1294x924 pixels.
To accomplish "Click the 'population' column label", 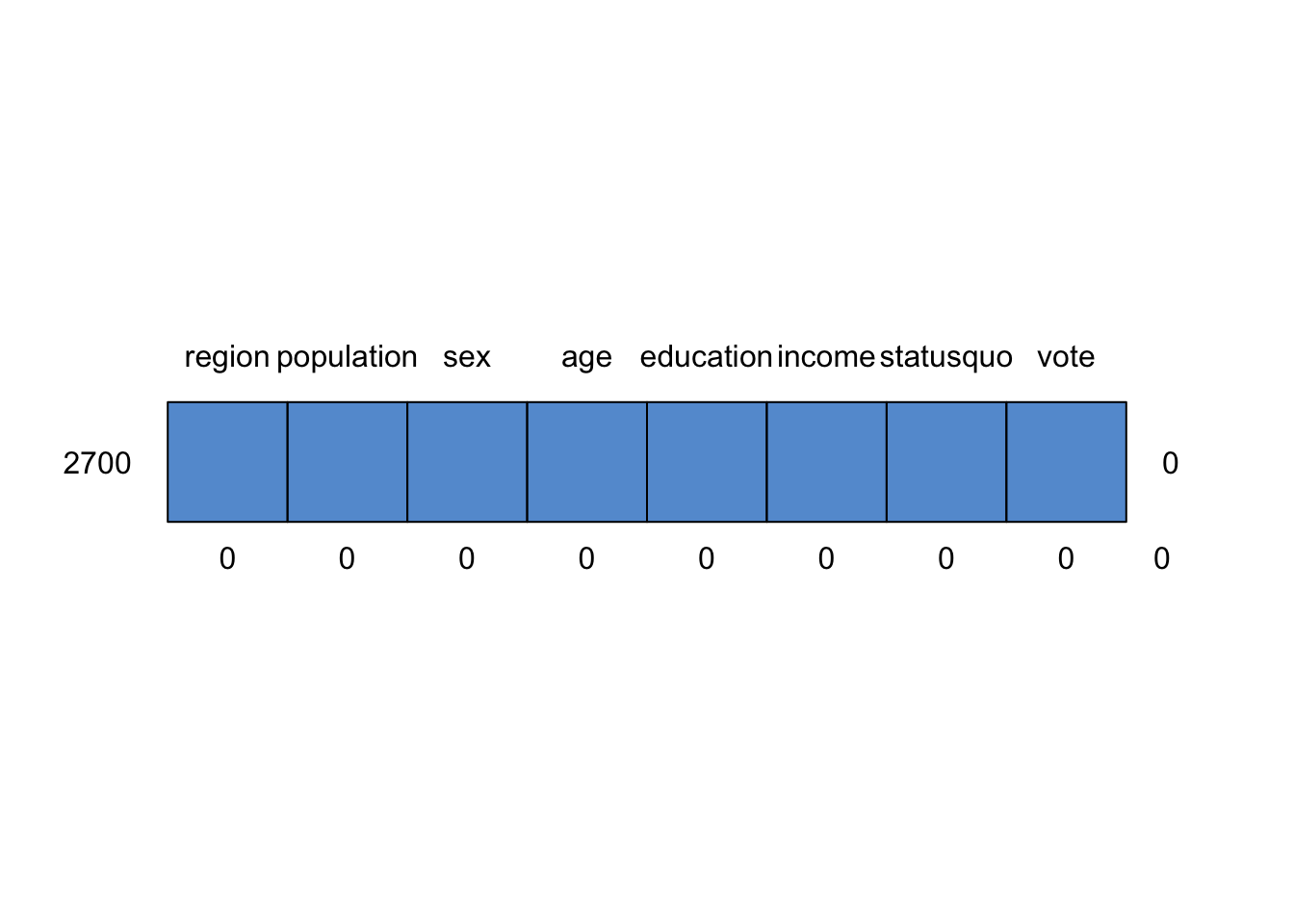I will (x=347, y=357).
